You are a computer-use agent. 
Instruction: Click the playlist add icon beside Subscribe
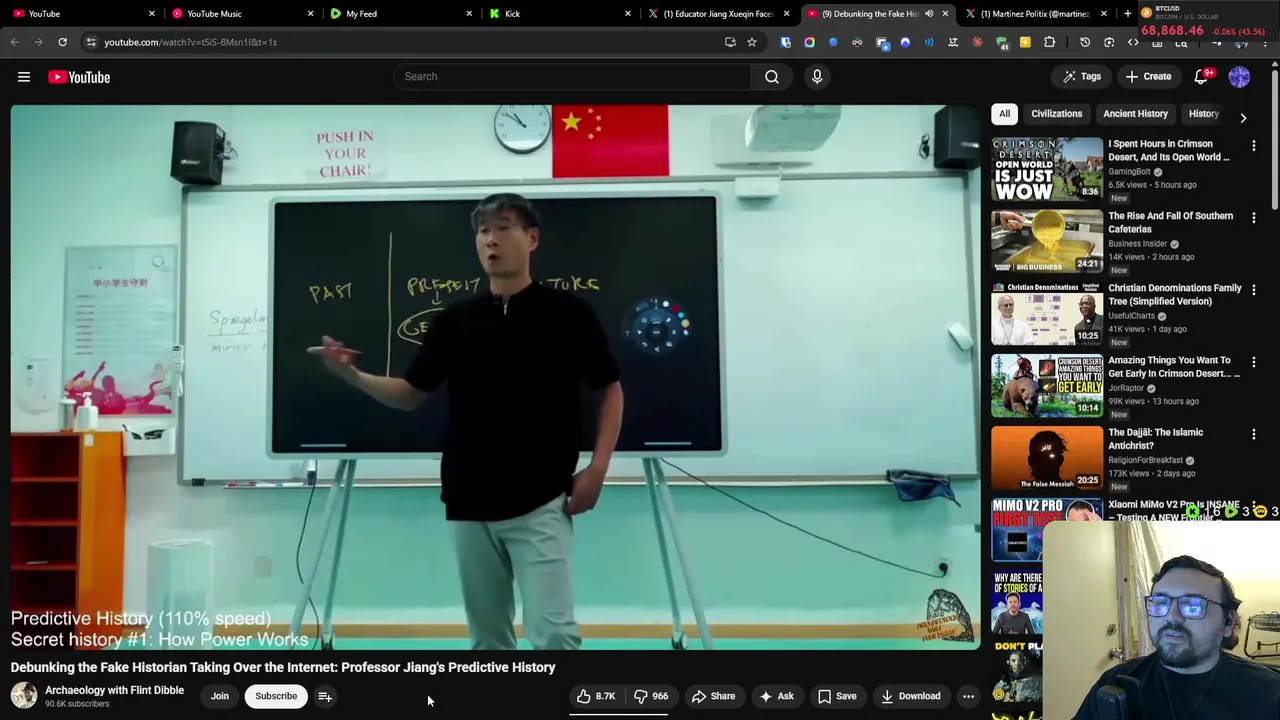(325, 696)
